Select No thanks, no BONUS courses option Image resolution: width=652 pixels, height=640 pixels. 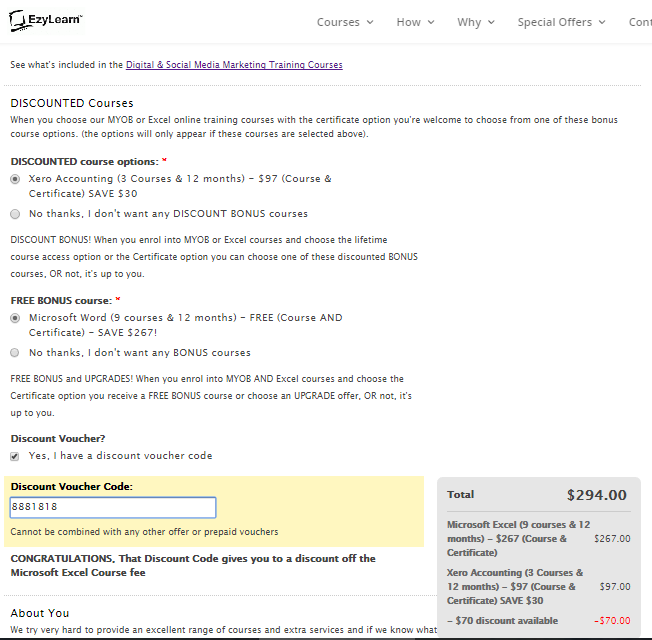[x=15, y=353]
